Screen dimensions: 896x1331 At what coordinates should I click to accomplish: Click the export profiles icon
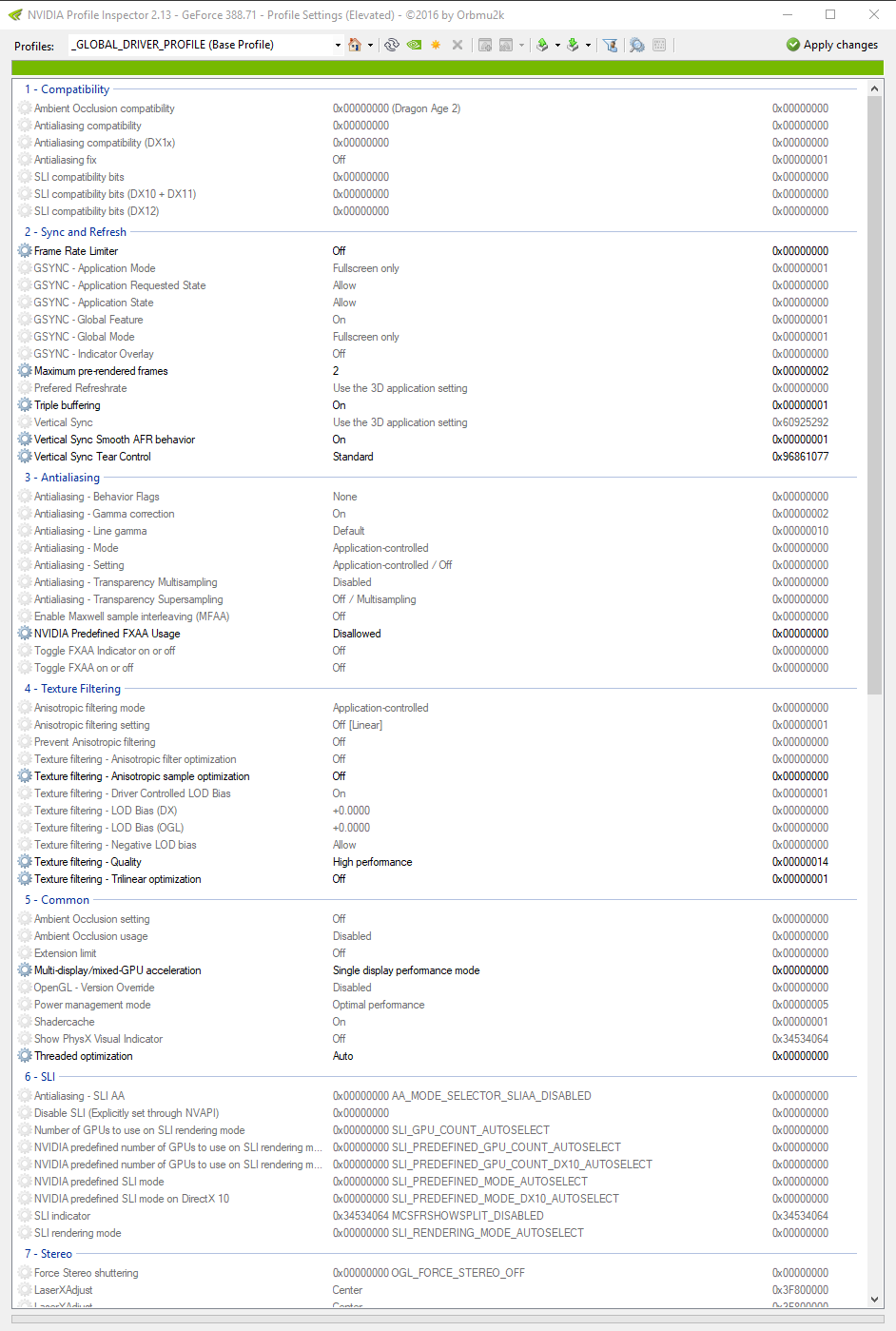click(x=542, y=45)
